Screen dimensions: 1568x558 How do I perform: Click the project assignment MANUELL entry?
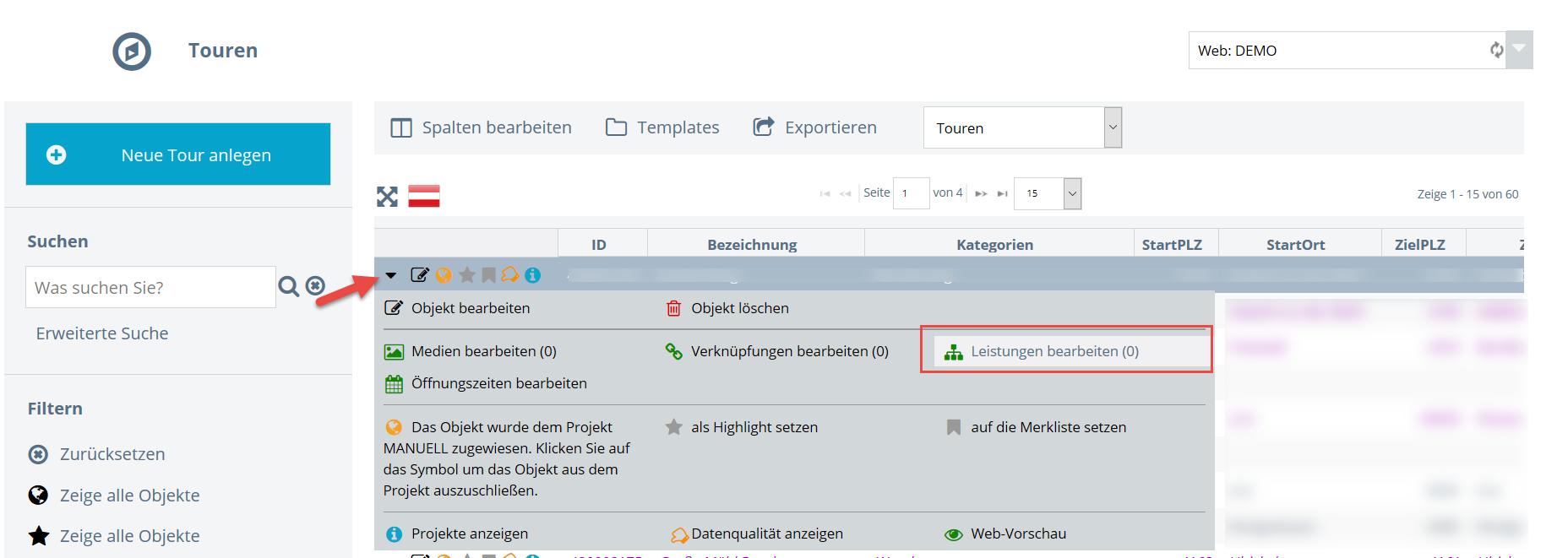pyautogui.click(x=507, y=458)
